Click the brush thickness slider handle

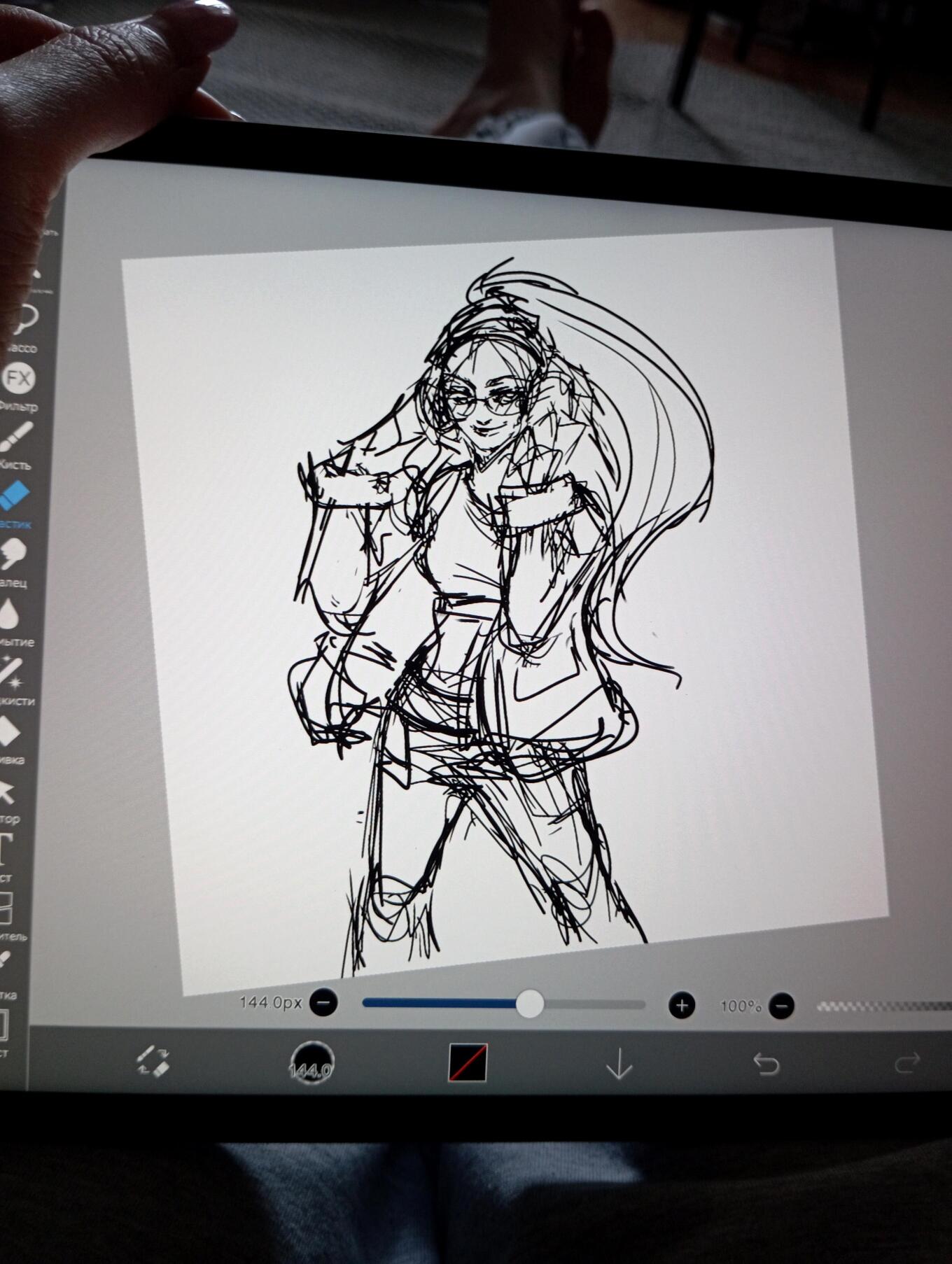530,1004
